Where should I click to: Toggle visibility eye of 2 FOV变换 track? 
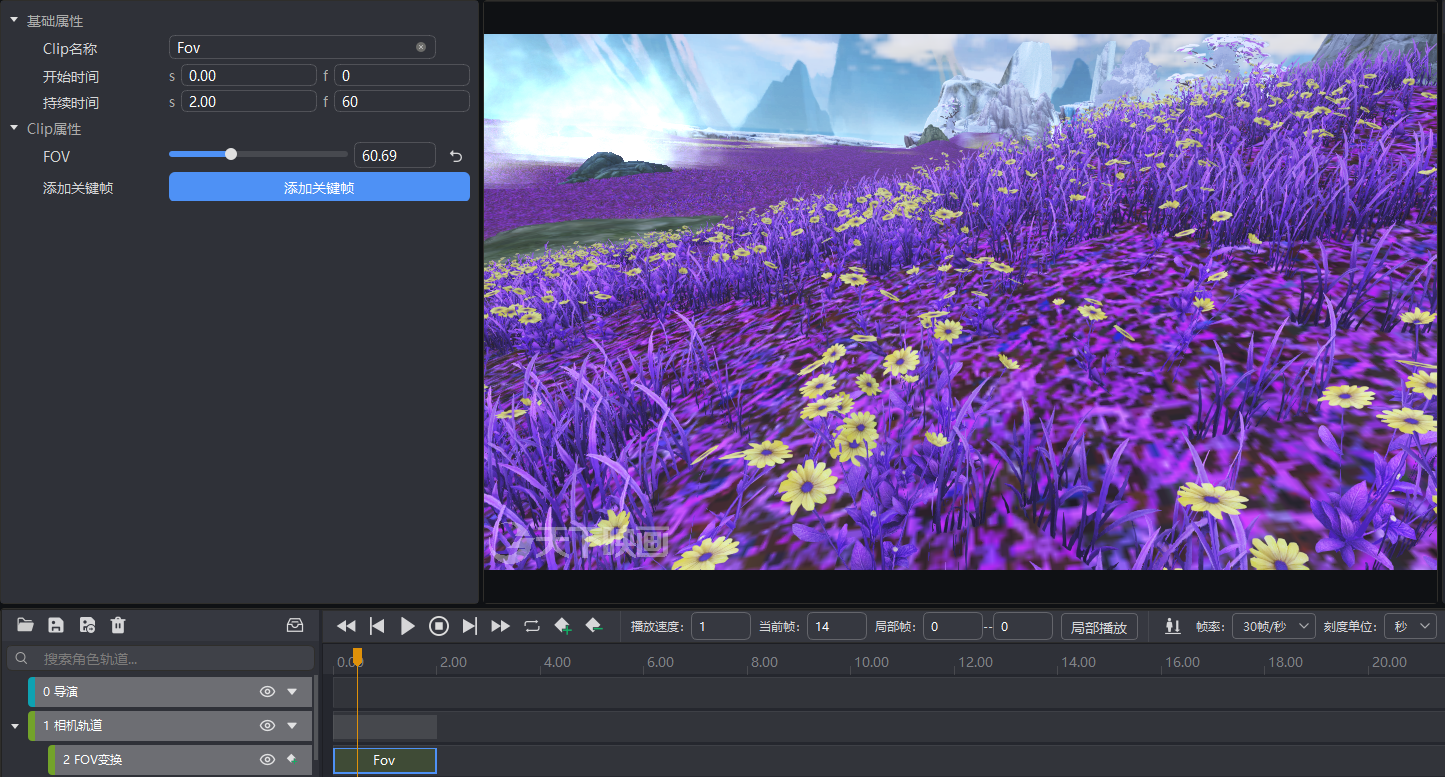[x=267, y=759]
